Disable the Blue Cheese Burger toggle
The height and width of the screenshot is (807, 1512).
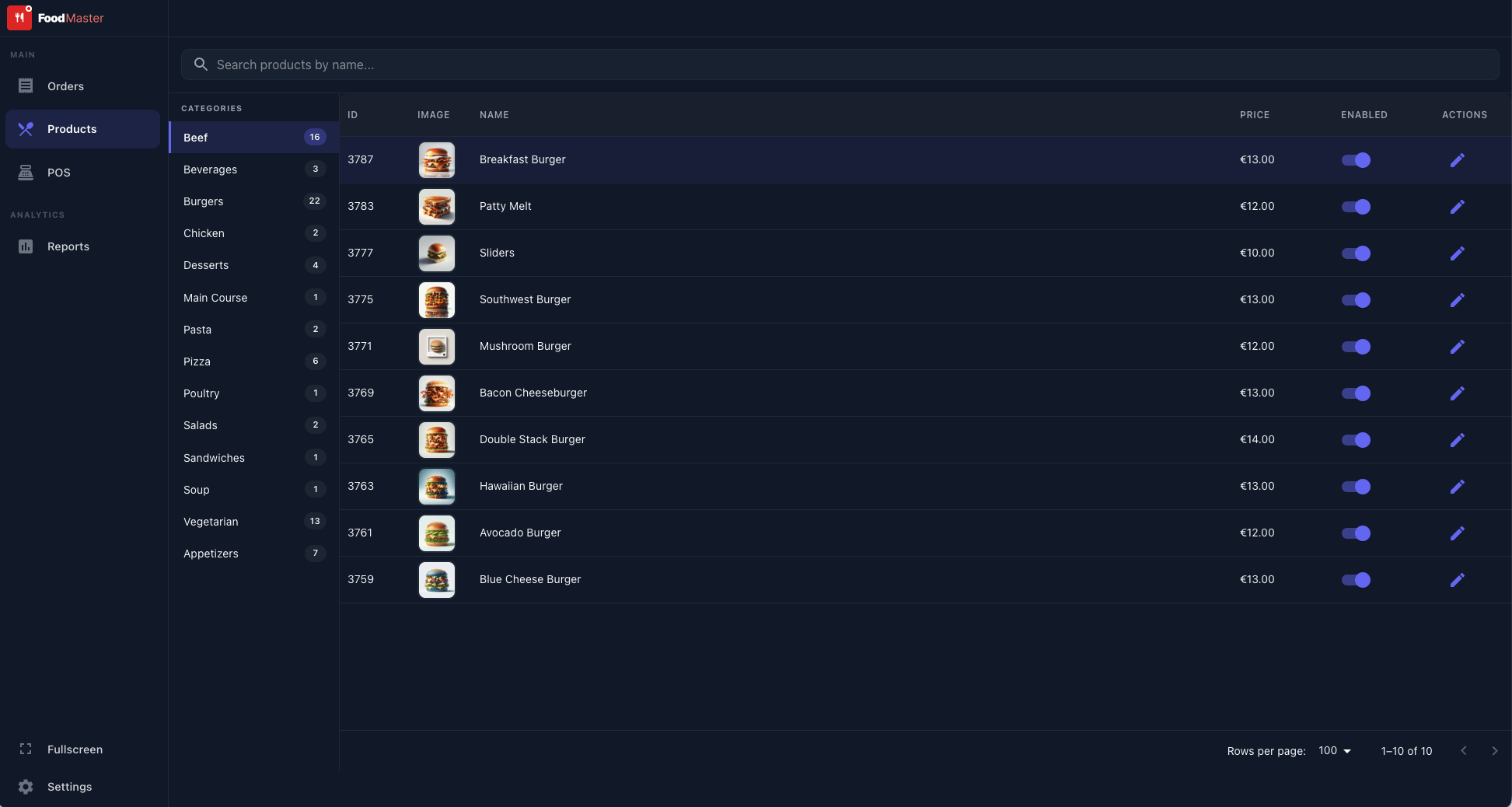1356,580
